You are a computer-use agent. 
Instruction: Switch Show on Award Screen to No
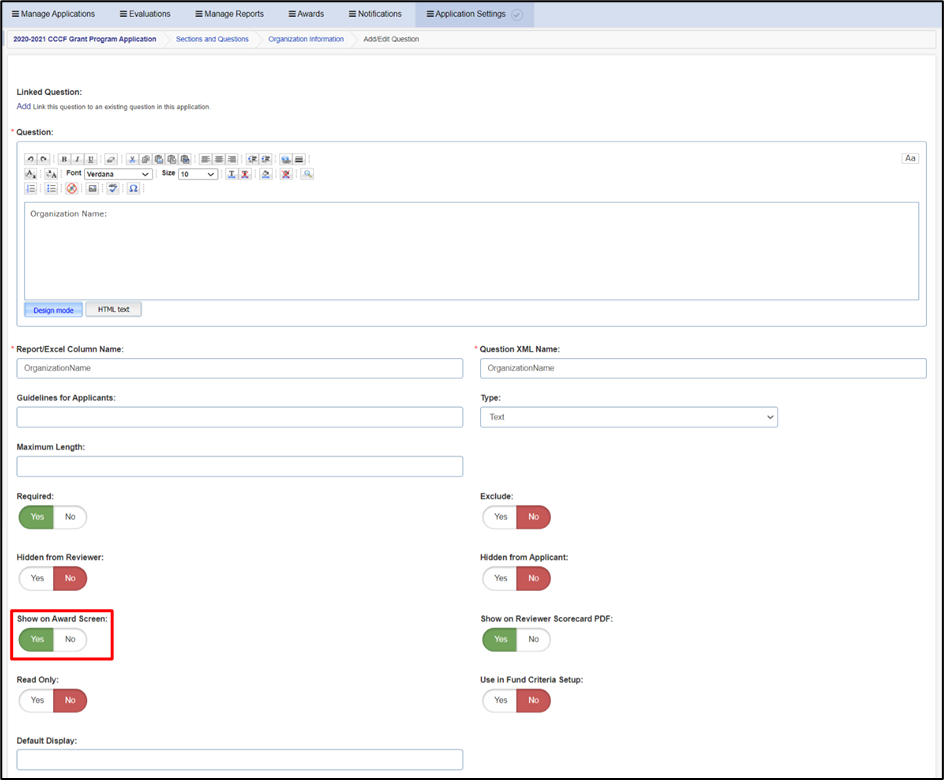[x=70, y=639]
